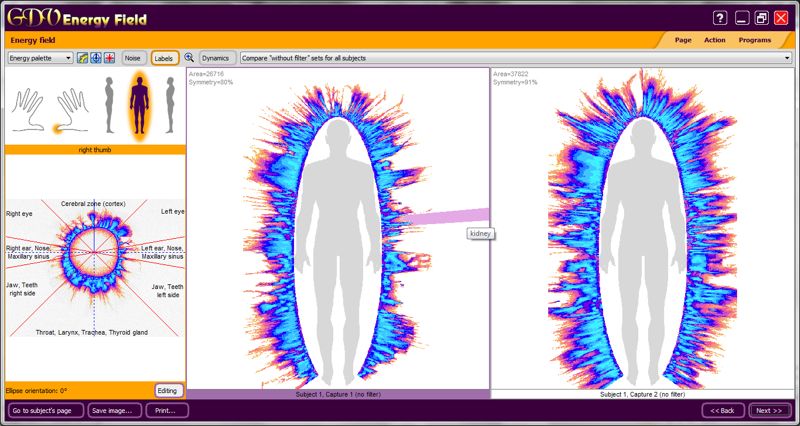
Task: Click the first toolbar icon beside palette dropdown
Action: click(83, 58)
